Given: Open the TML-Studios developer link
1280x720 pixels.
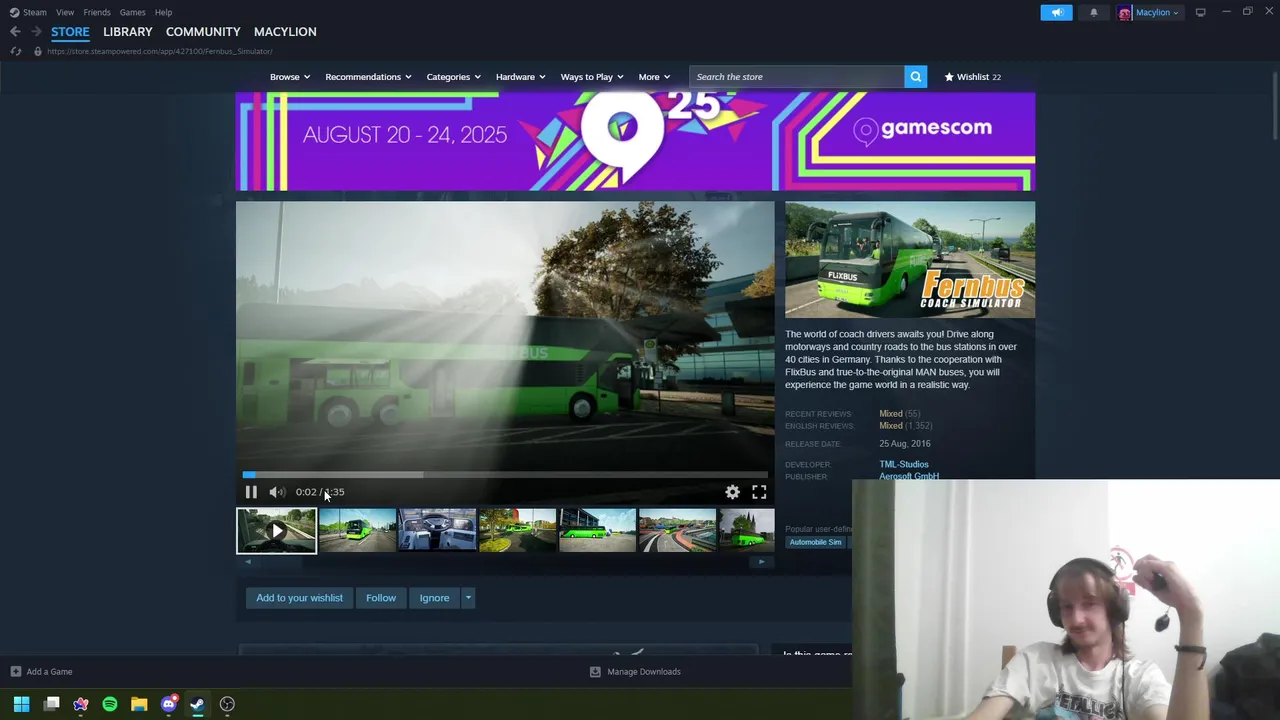Looking at the screenshot, I should [x=904, y=464].
